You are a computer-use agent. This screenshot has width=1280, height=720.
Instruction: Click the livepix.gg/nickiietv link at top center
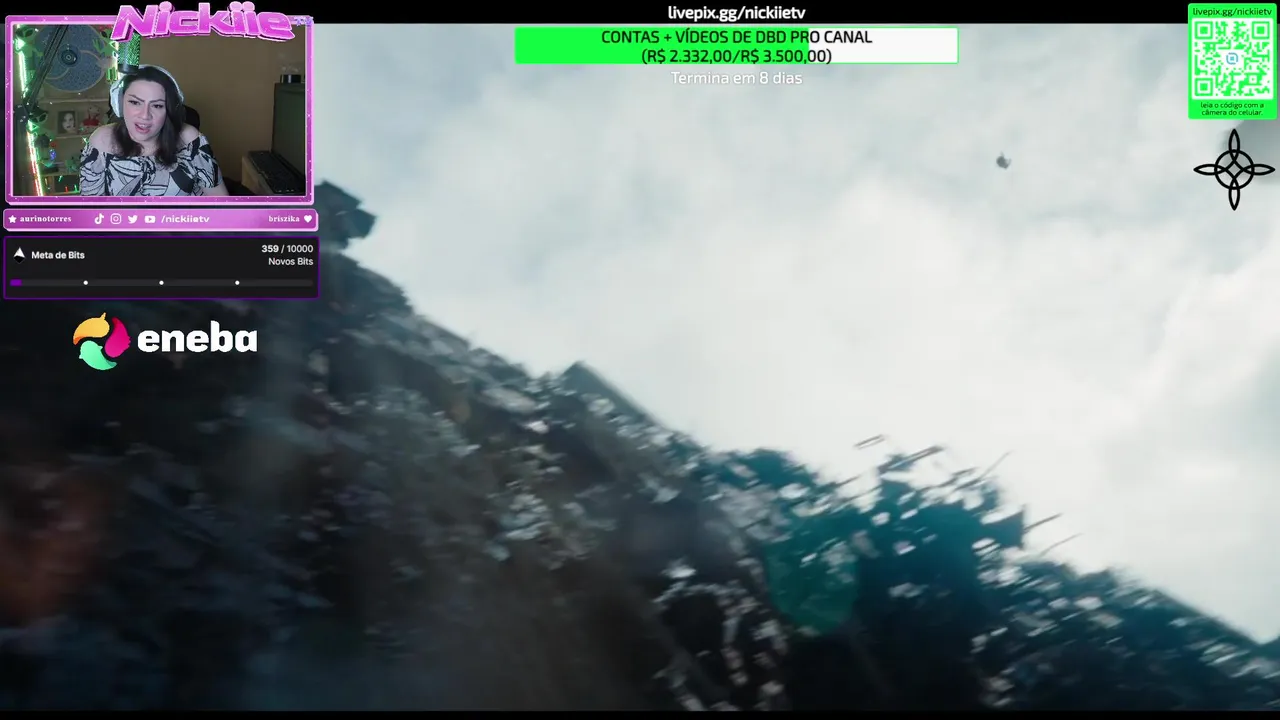(736, 12)
